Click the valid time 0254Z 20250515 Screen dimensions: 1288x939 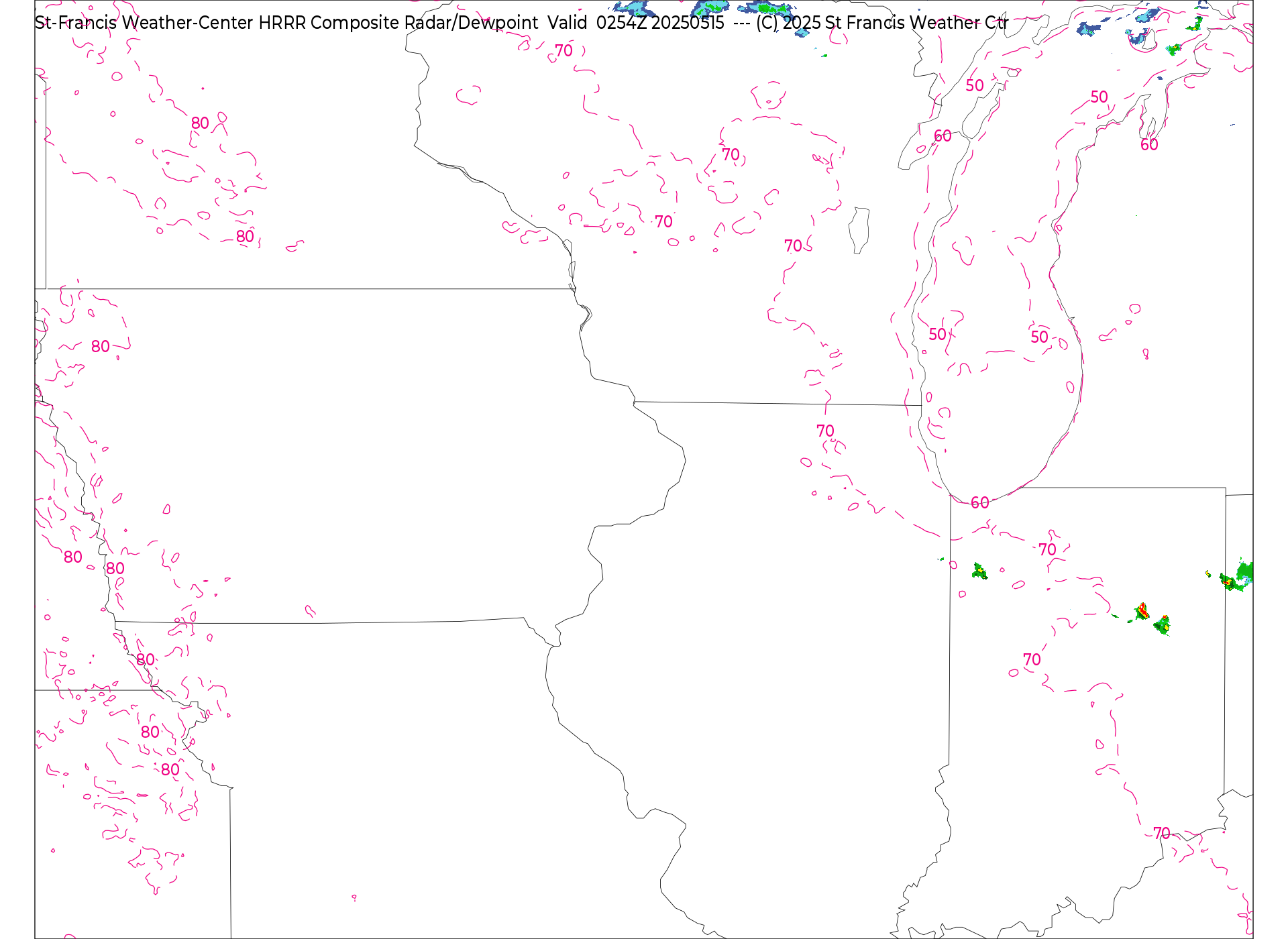pos(660,23)
